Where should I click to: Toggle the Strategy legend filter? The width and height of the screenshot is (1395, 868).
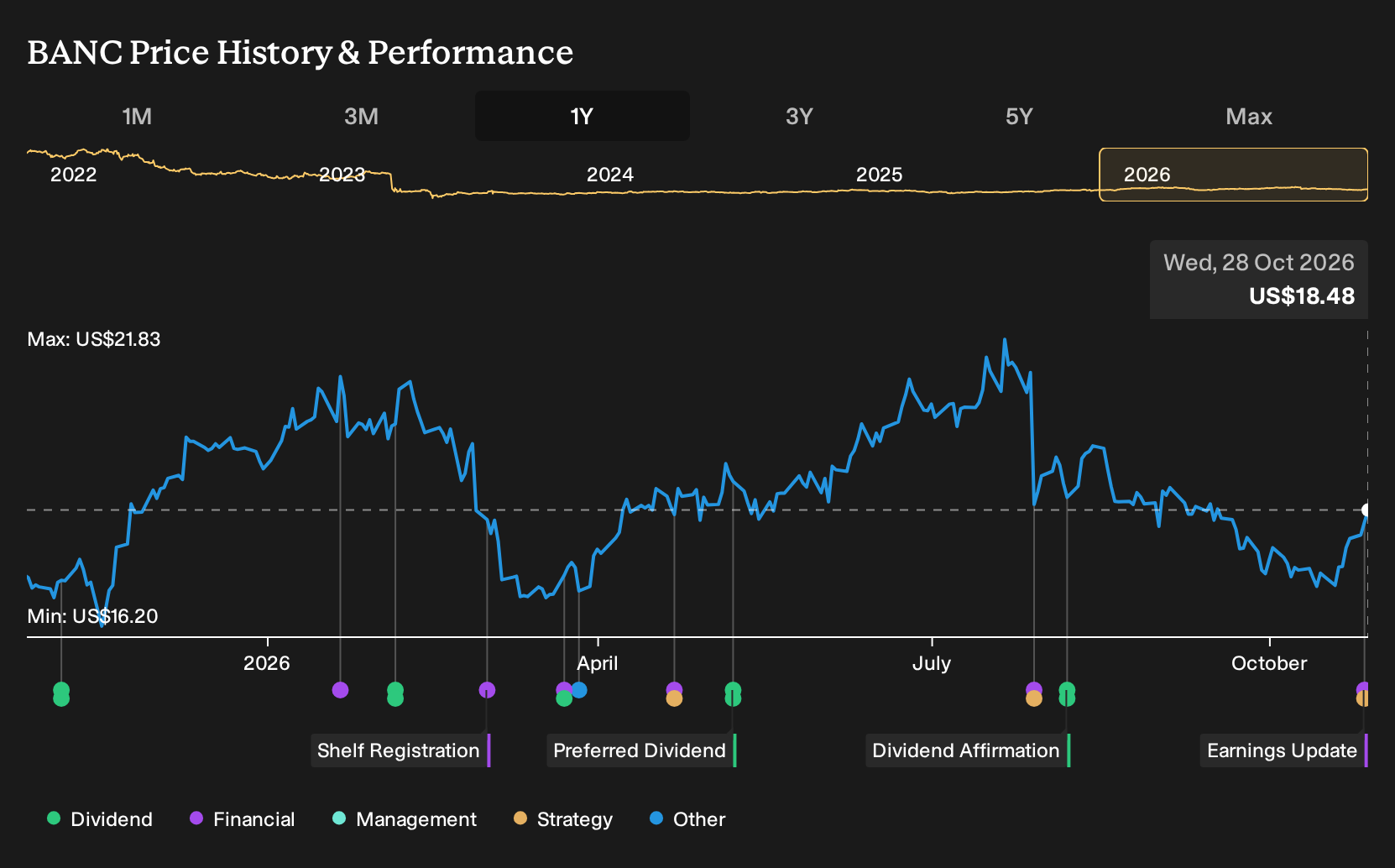click(563, 819)
